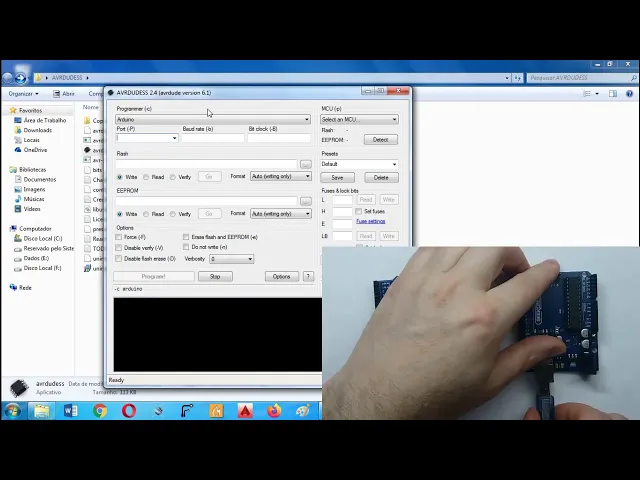The width and height of the screenshot is (640, 480).
Task: Enable Disable flash erase (-D) checkbox
Action: pyautogui.click(x=119, y=259)
